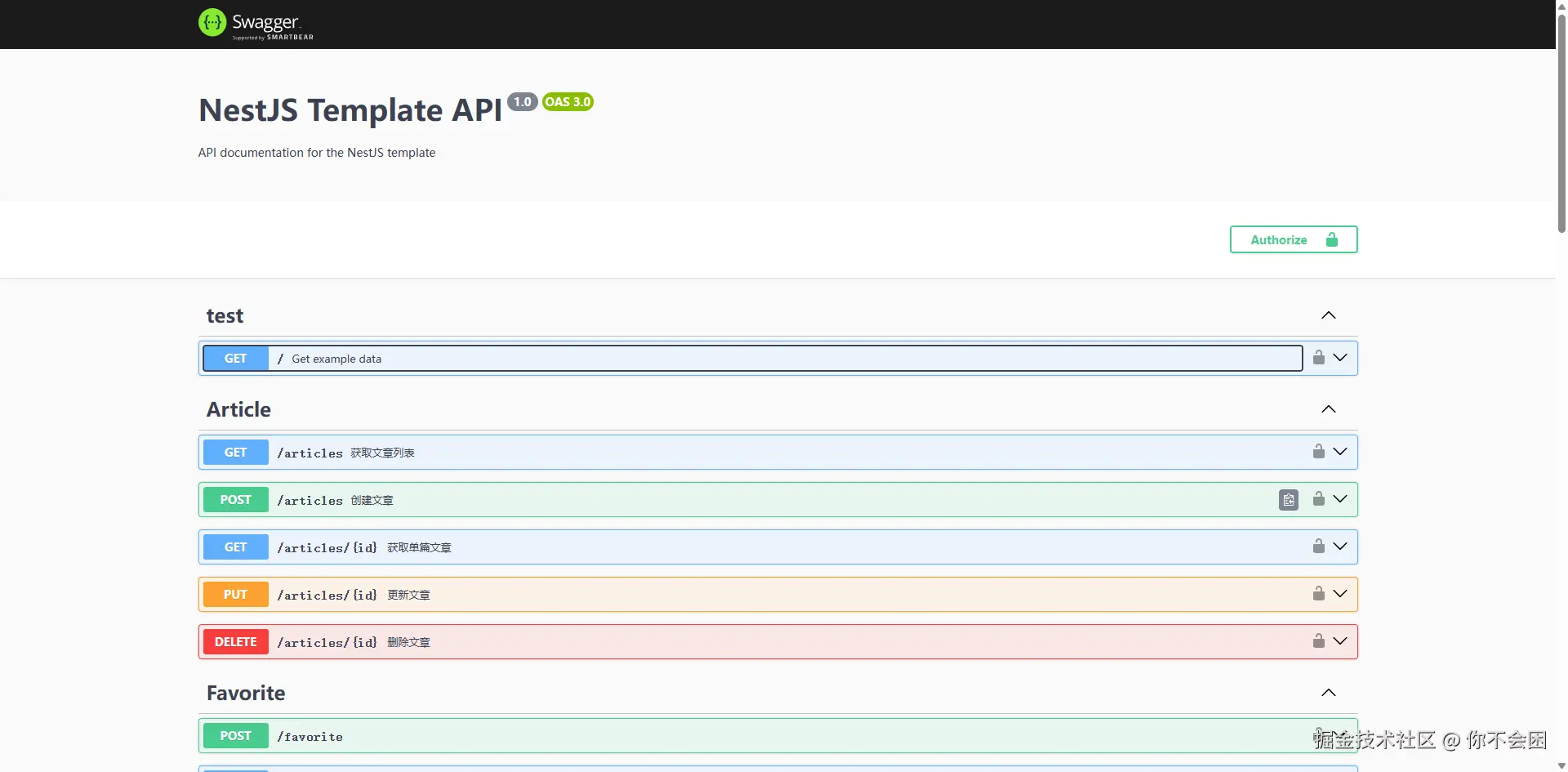Click the page vertical scrollbar thumb
This screenshot has height=772, width=1568.
(1561, 123)
